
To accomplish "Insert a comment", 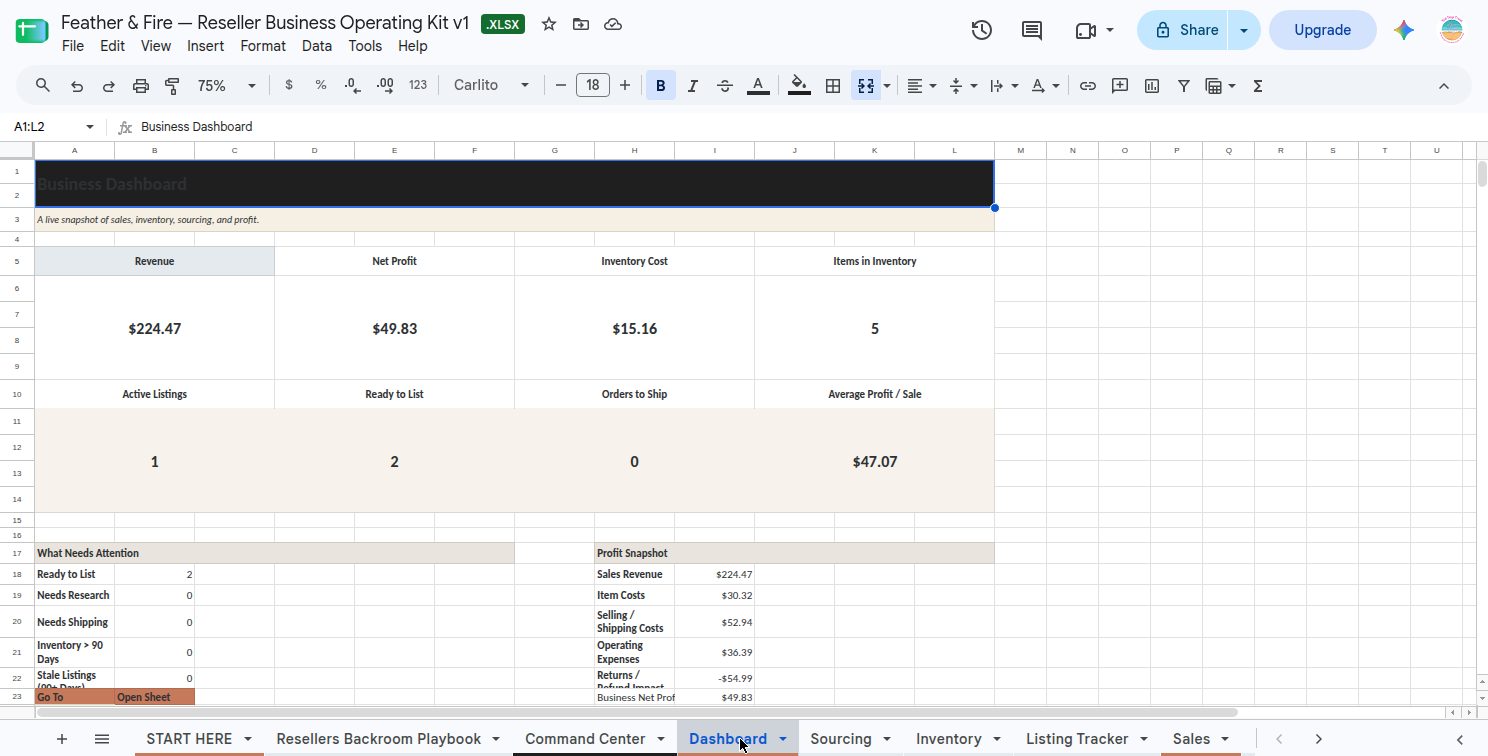I will click(1120, 86).
